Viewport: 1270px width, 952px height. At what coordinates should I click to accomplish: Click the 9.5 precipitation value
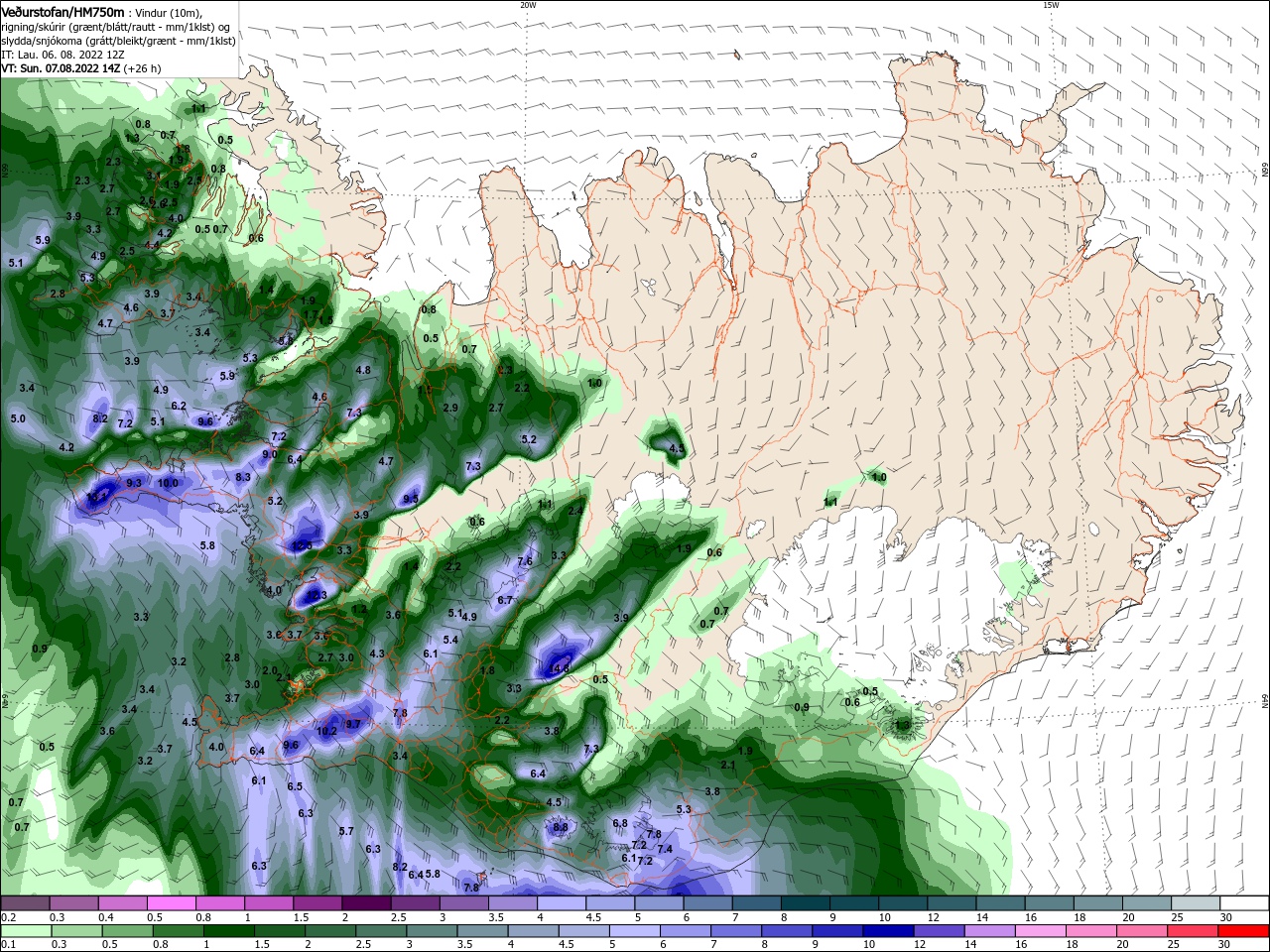(411, 499)
